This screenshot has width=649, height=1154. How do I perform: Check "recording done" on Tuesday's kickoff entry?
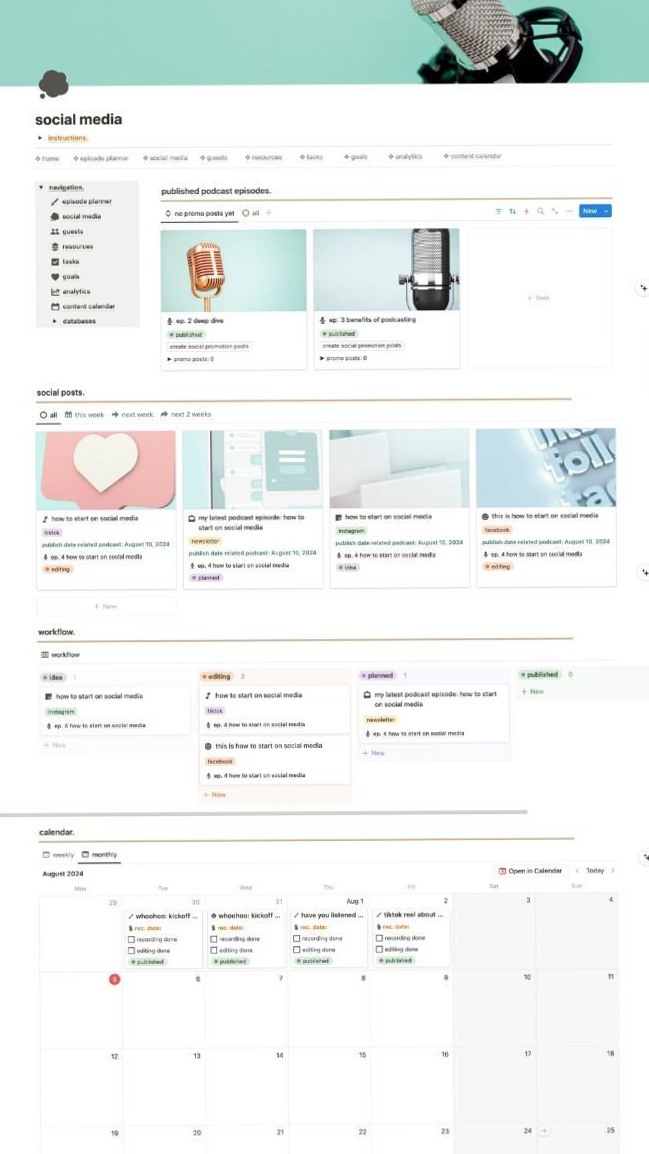pos(131,939)
